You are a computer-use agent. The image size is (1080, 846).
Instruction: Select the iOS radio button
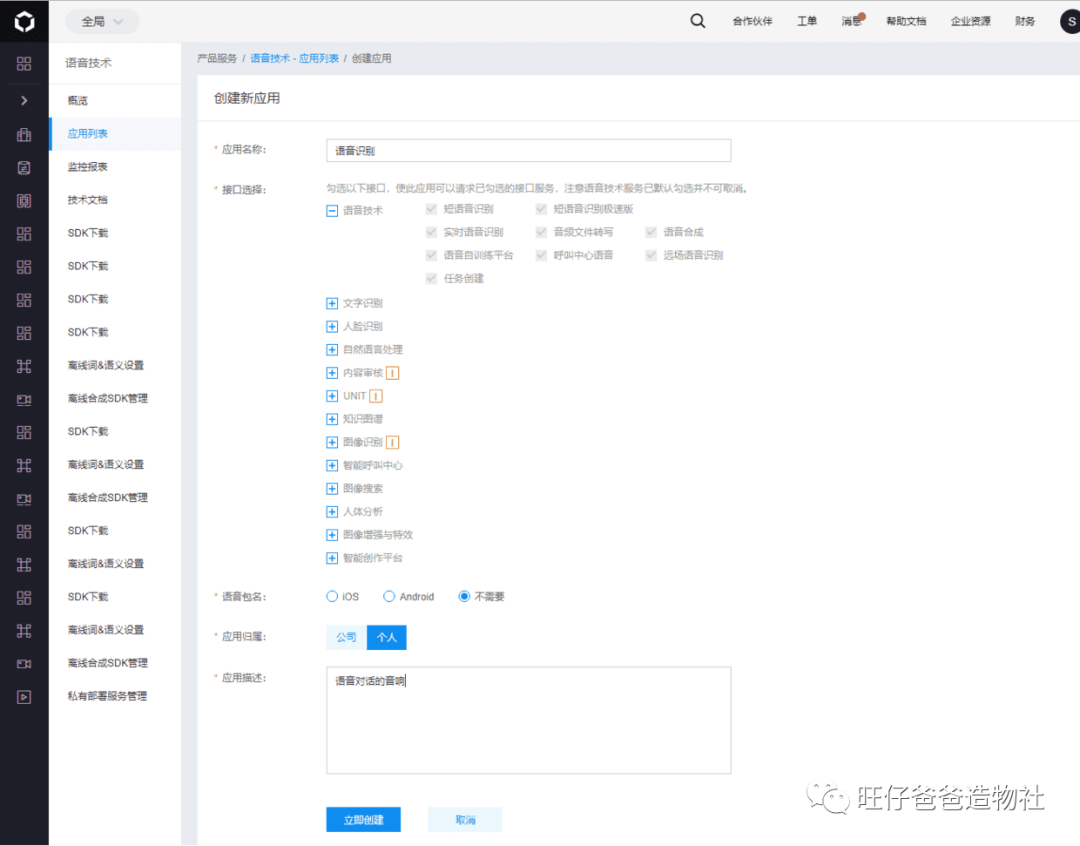click(x=332, y=597)
